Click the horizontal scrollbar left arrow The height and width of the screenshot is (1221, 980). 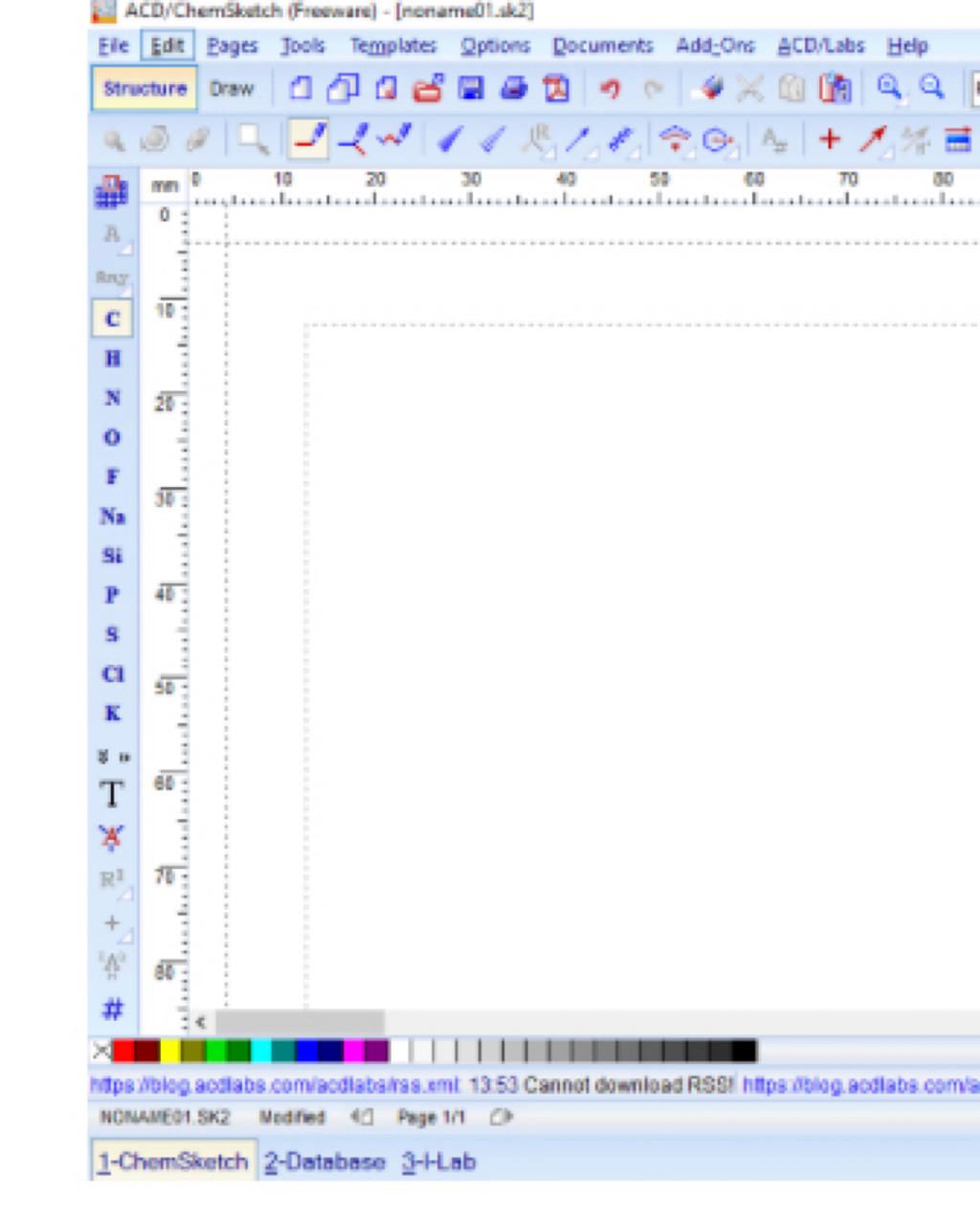tap(201, 1022)
